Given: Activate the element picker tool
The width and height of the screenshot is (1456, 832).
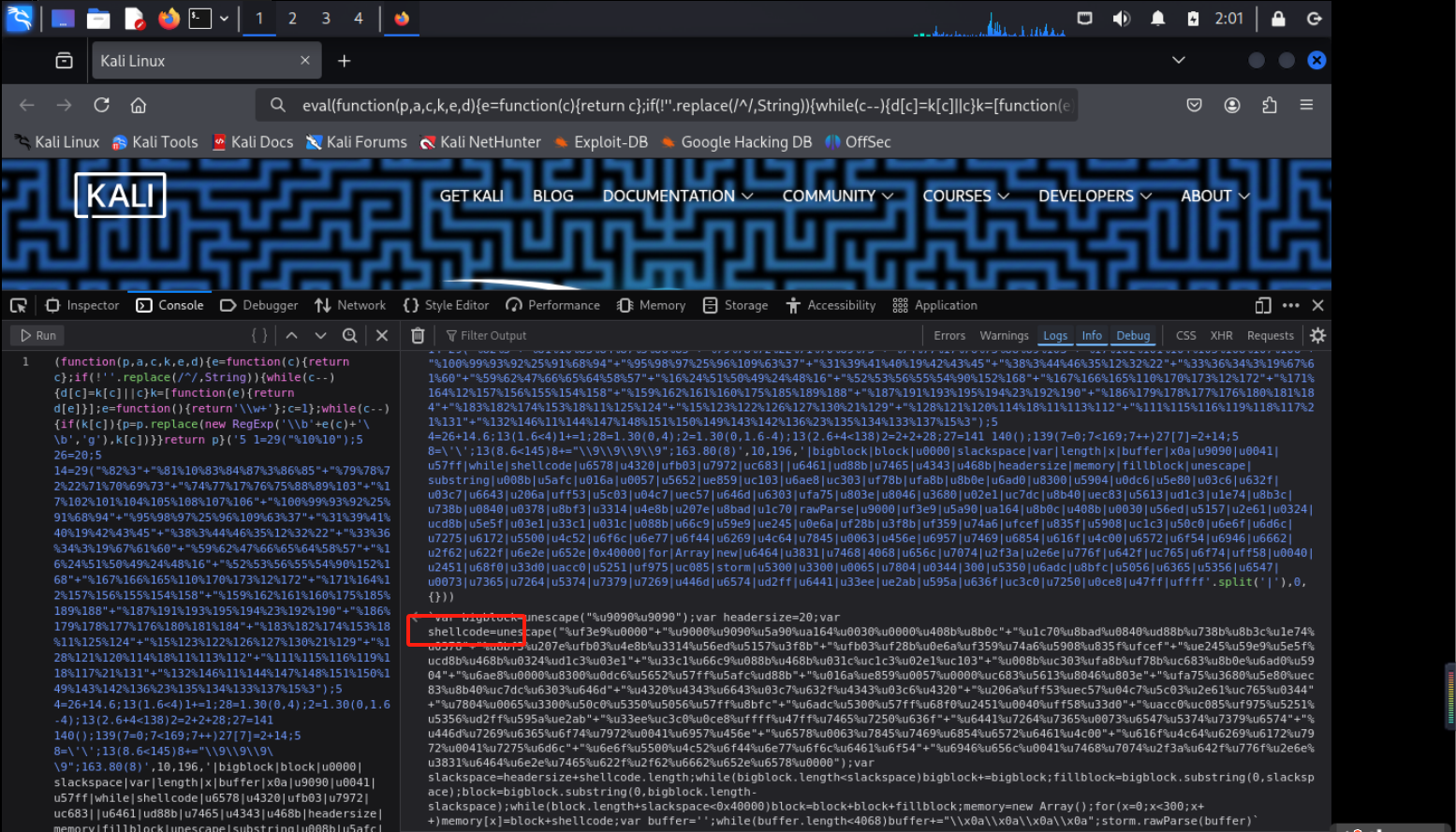Looking at the screenshot, I should pos(18,305).
